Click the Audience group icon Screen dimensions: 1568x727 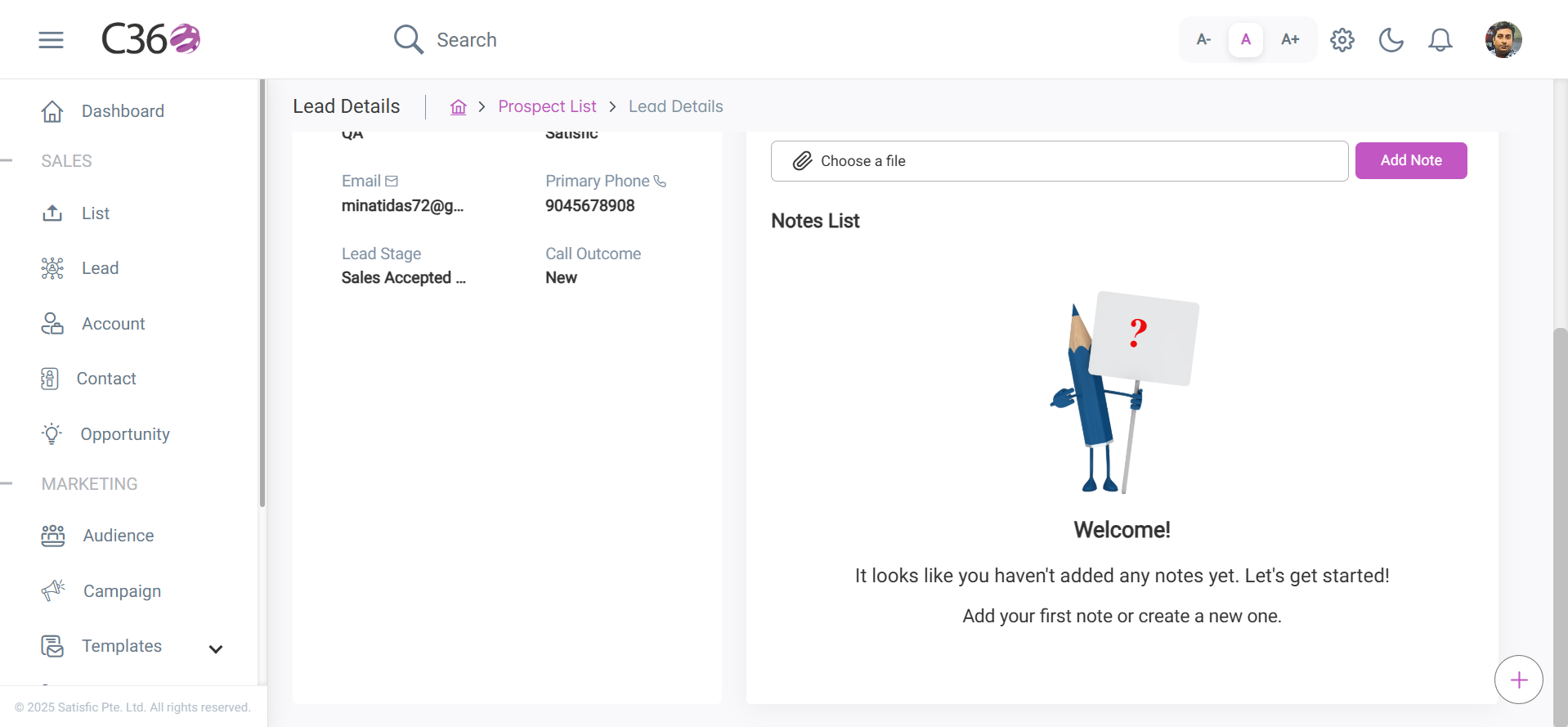53,536
